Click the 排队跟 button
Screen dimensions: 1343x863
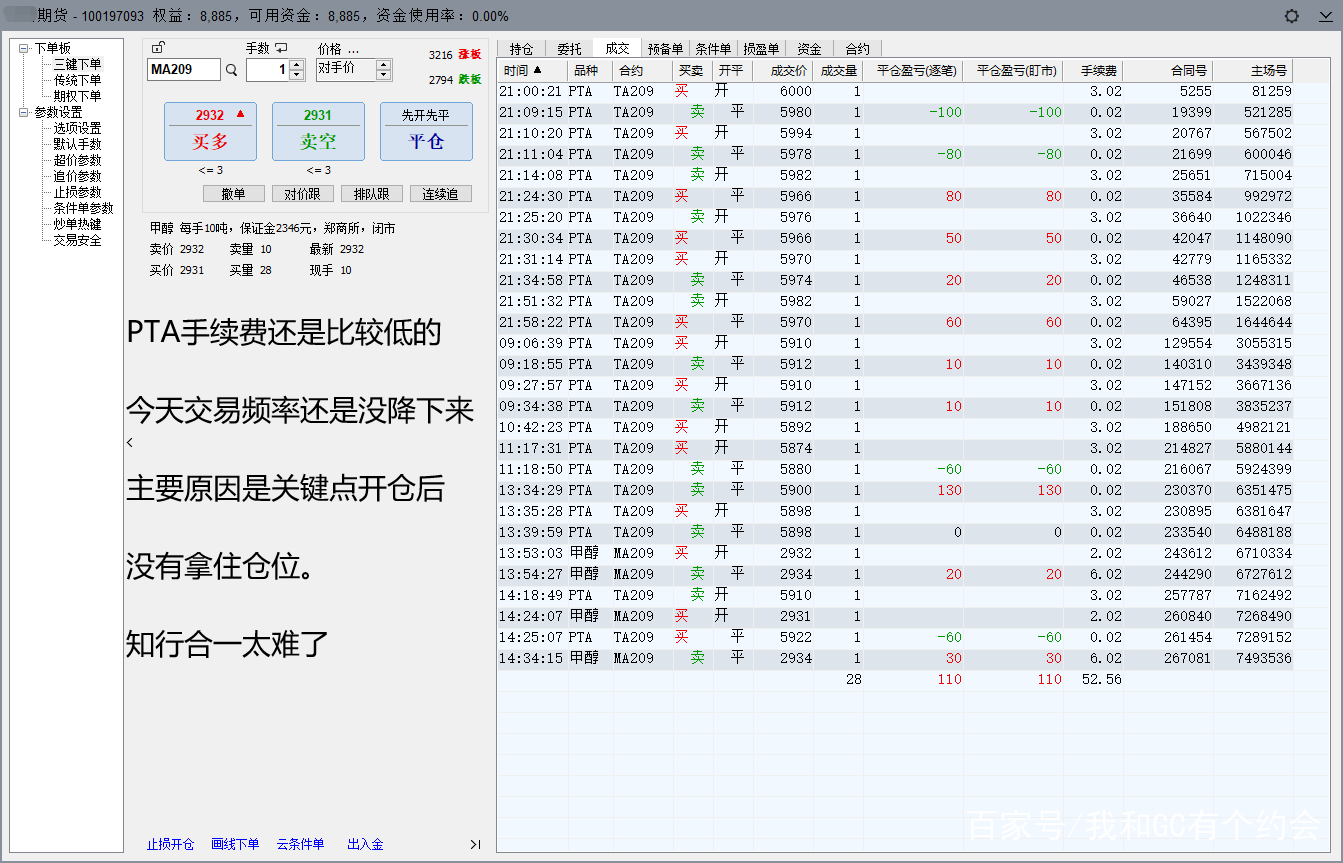pos(371,194)
